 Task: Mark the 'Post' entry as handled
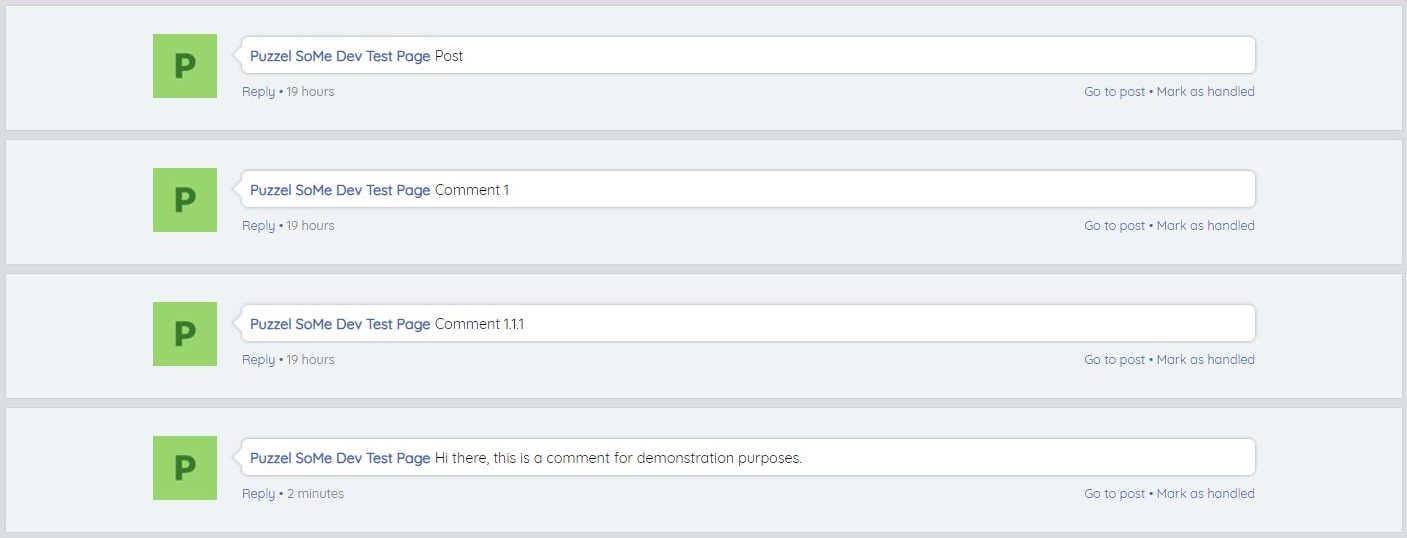(1205, 92)
